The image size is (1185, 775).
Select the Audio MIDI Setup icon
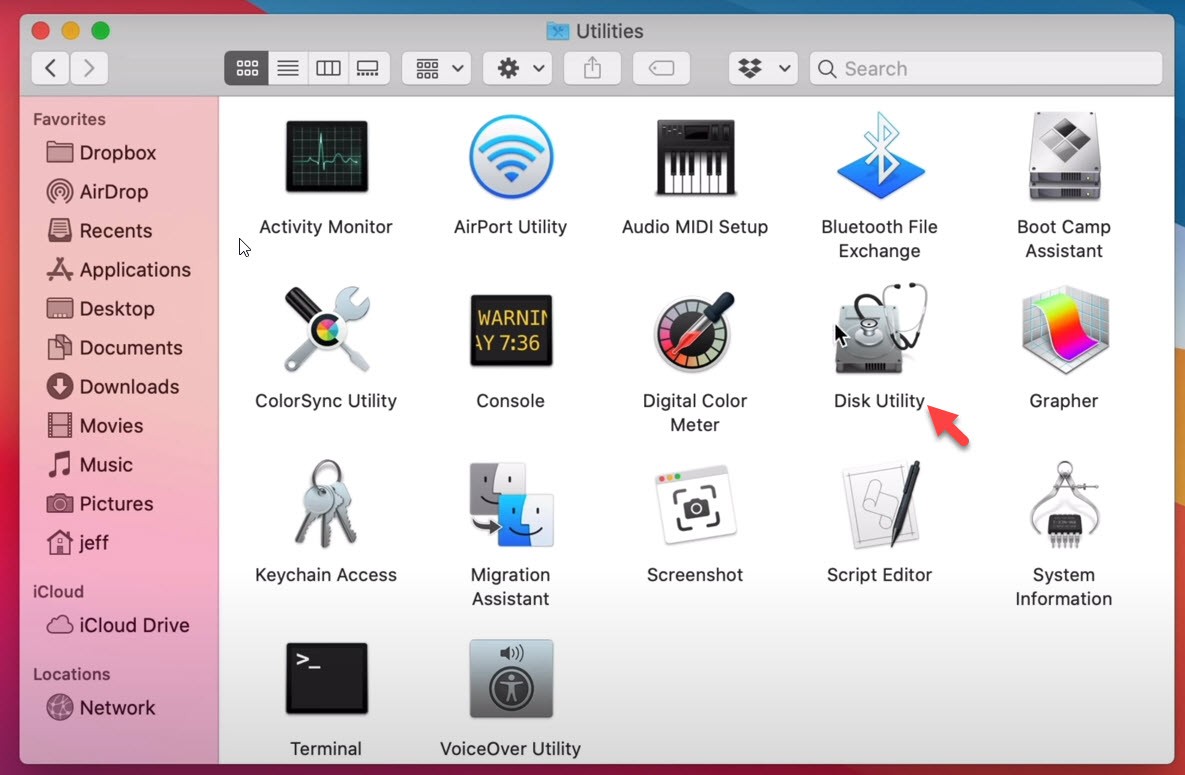[x=695, y=157]
